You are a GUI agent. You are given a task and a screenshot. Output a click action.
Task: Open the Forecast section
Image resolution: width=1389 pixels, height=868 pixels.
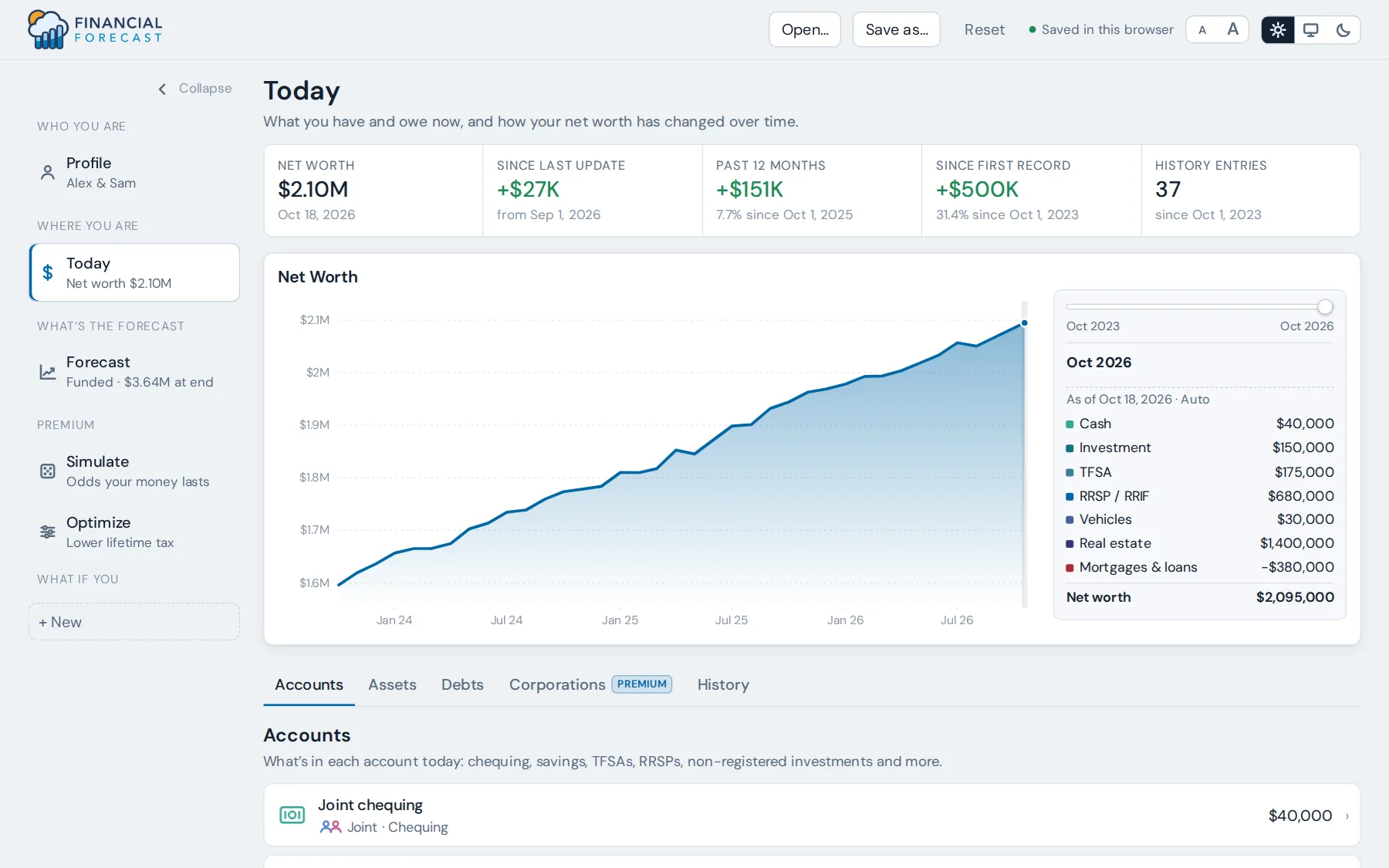click(x=134, y=372)
